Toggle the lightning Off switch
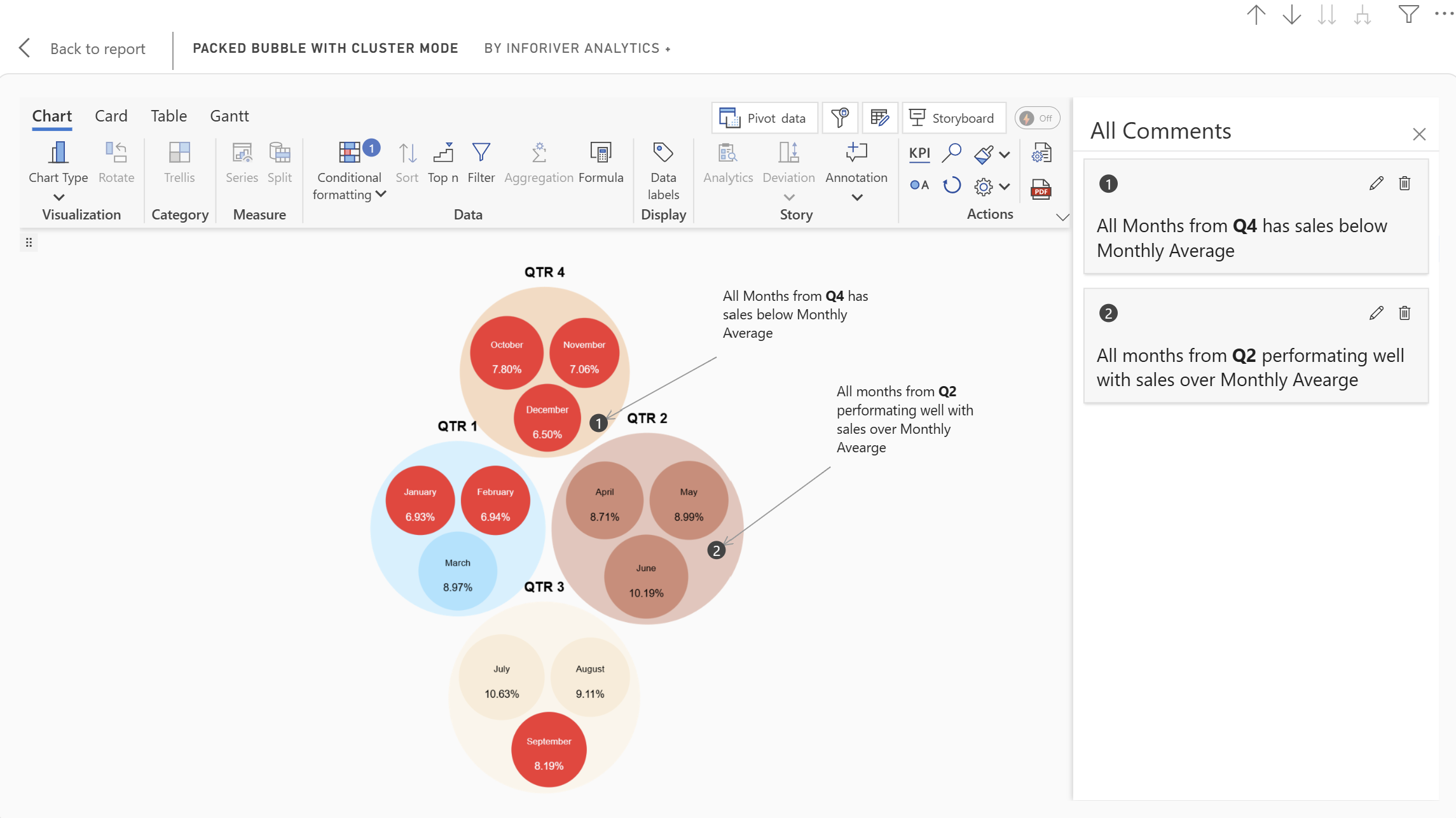 point(1037,118)
